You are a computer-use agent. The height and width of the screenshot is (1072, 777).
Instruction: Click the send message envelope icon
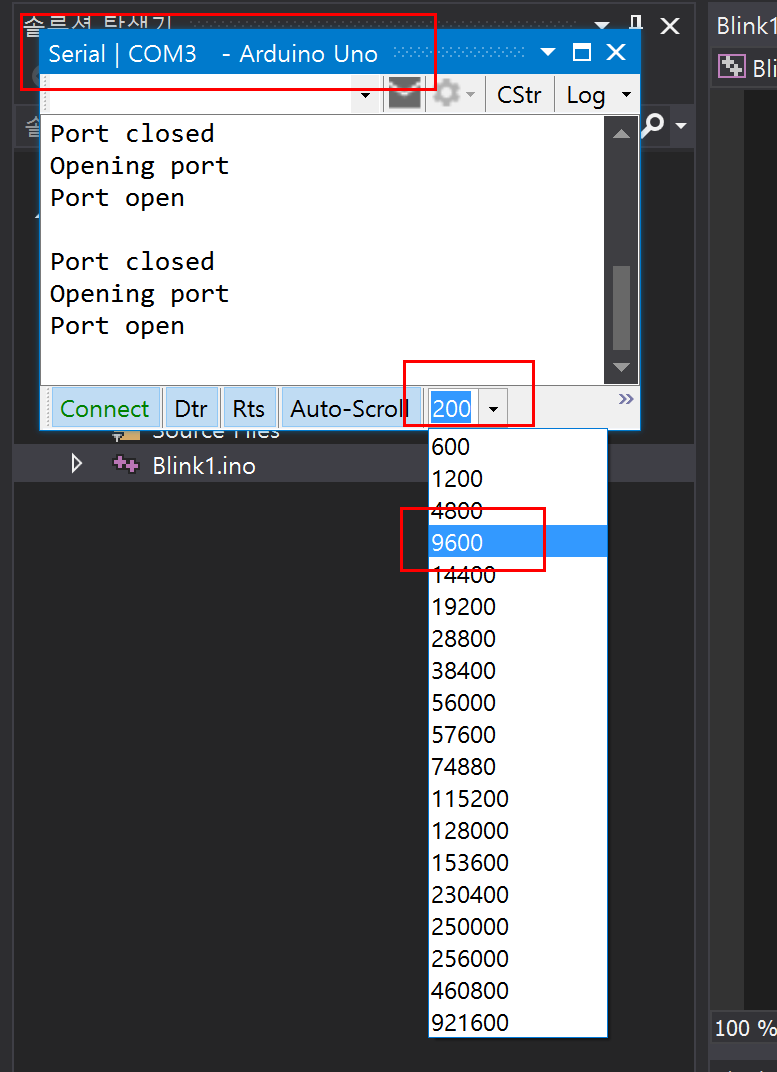(404, 94)
